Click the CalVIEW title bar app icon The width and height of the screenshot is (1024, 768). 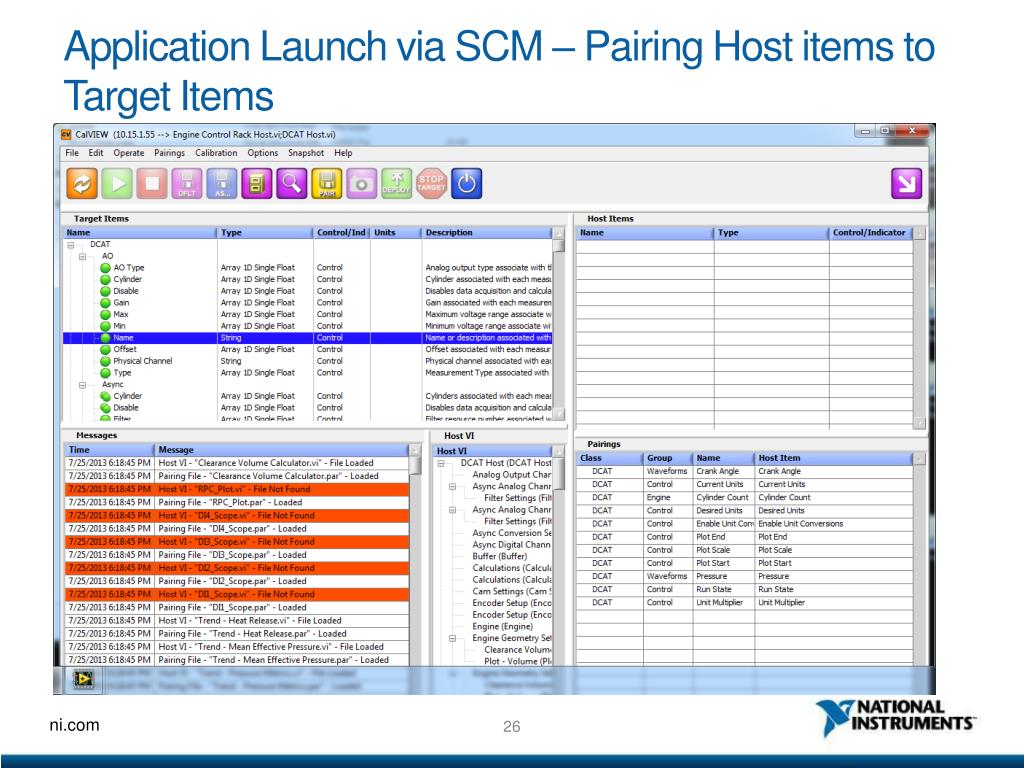(66, 135)
